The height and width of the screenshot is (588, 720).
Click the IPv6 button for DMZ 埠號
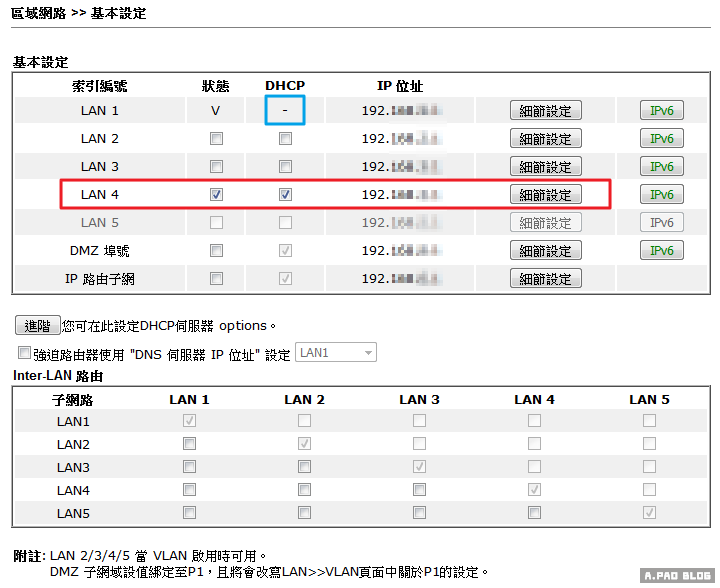(x=662, y=251)
